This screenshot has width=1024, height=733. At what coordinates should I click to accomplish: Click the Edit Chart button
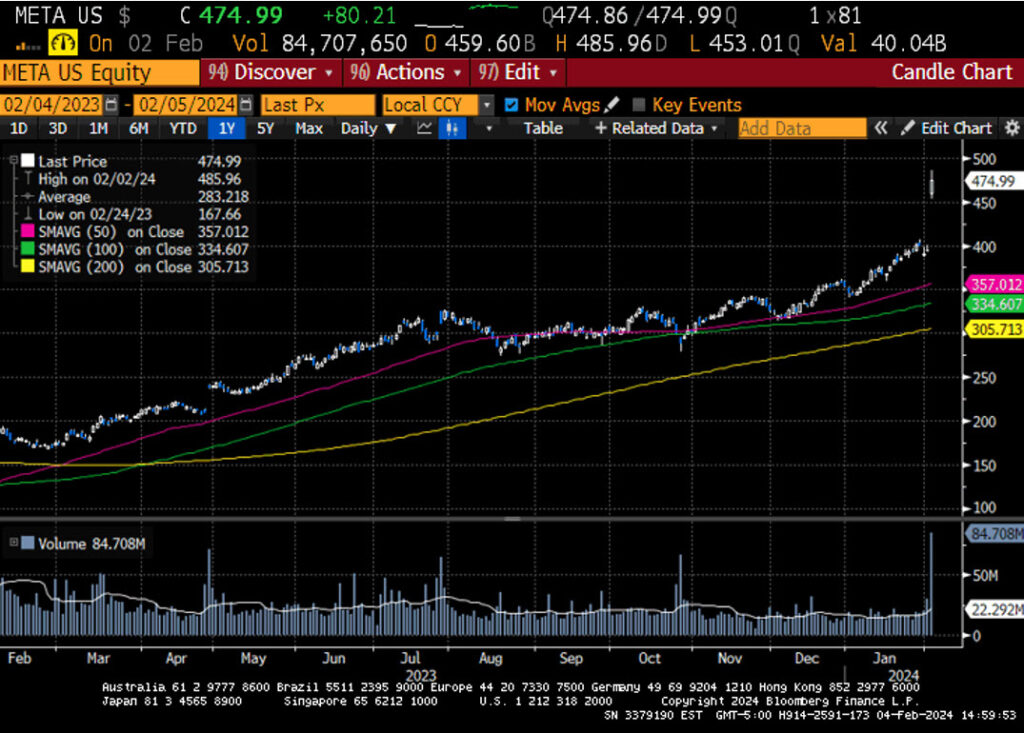click(947, 128)
